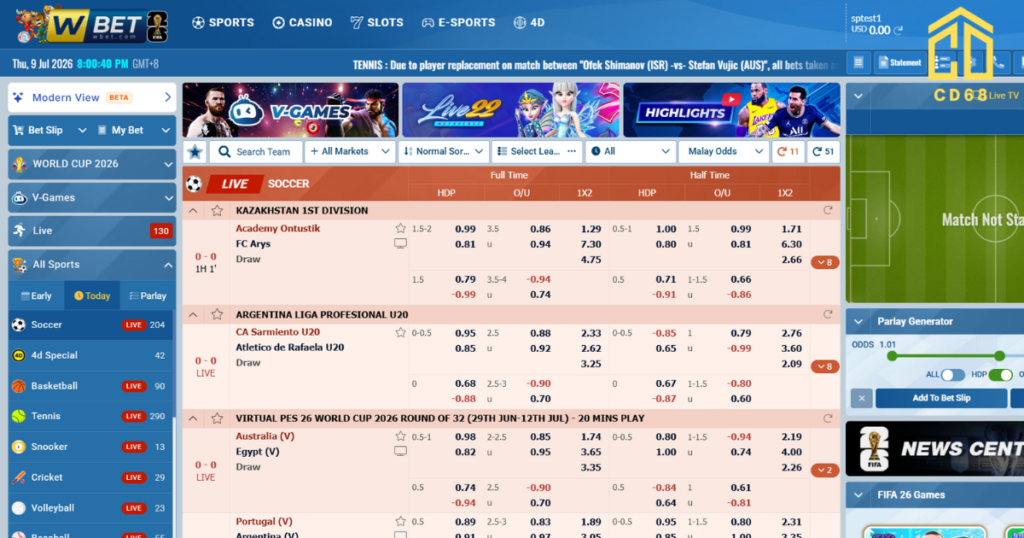Expand the Bet Slip panel
The width and height of the screenshot is (1024, 538).
tap(50, 130)
